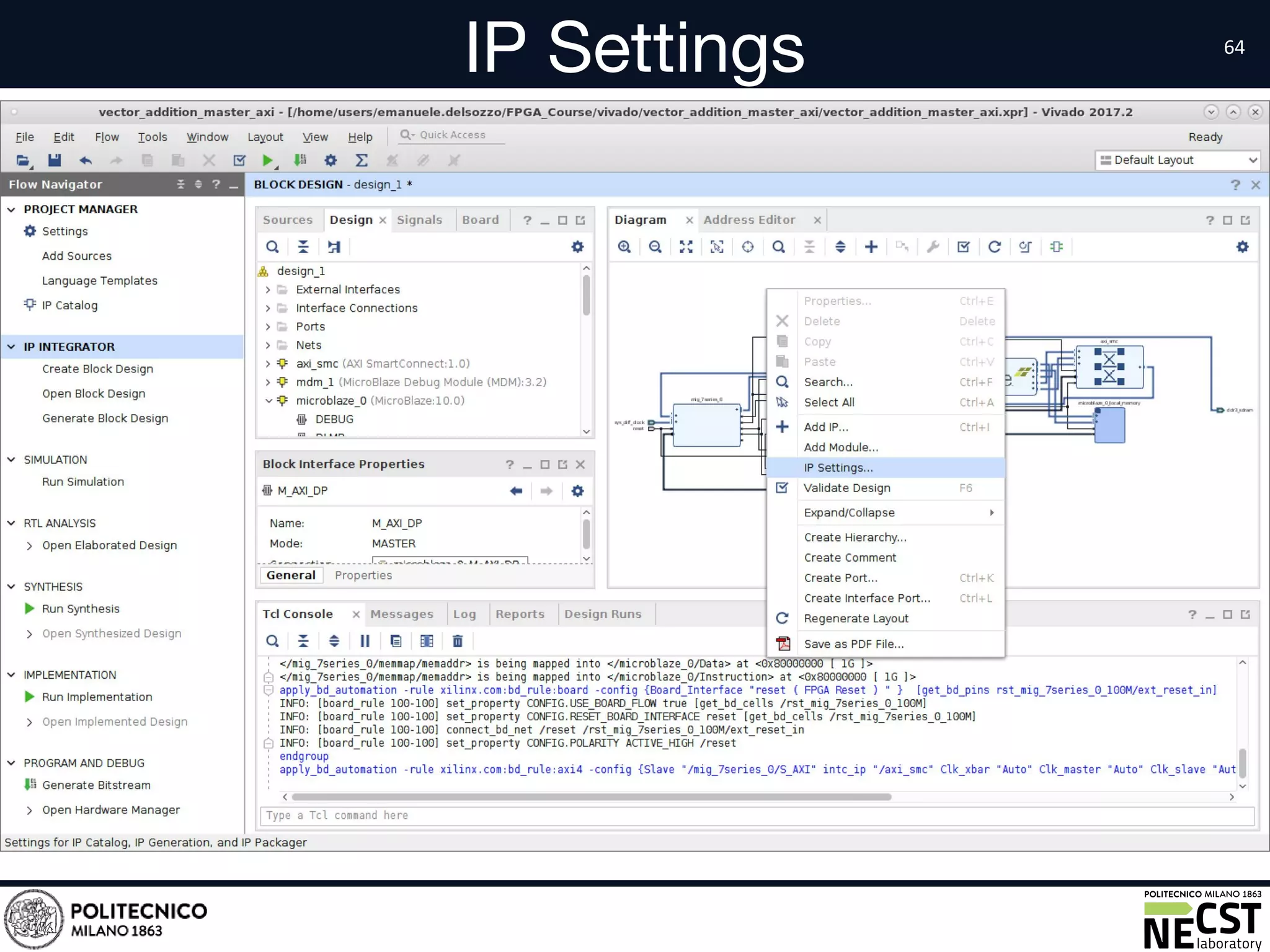Click the Sigma reports summary icon
The width and height of the screenshot is (1270, 952).
tap(361, 161)
